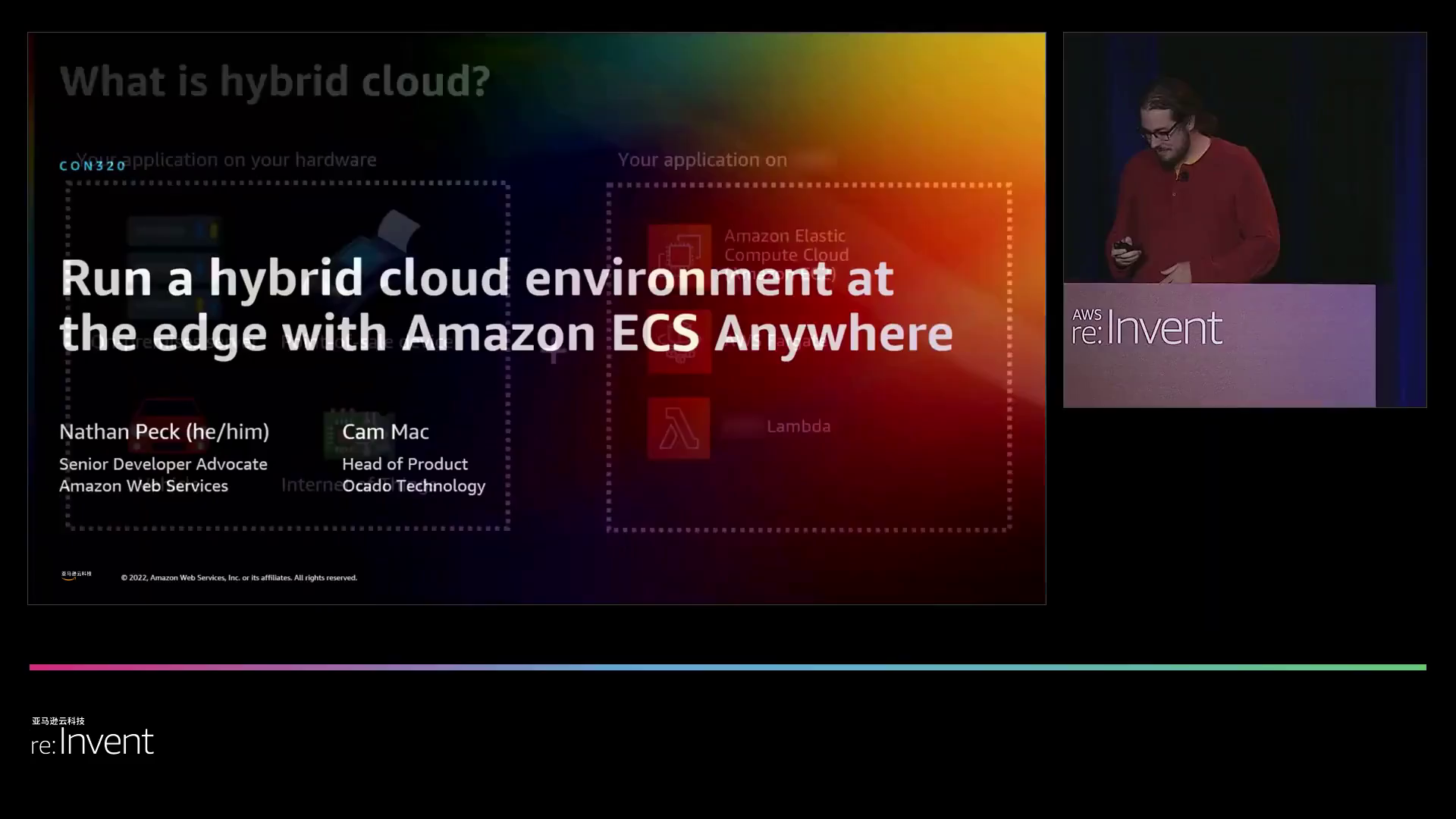
Task: Click 'Senior Developer Advocate' text
Action: (163, 463)
